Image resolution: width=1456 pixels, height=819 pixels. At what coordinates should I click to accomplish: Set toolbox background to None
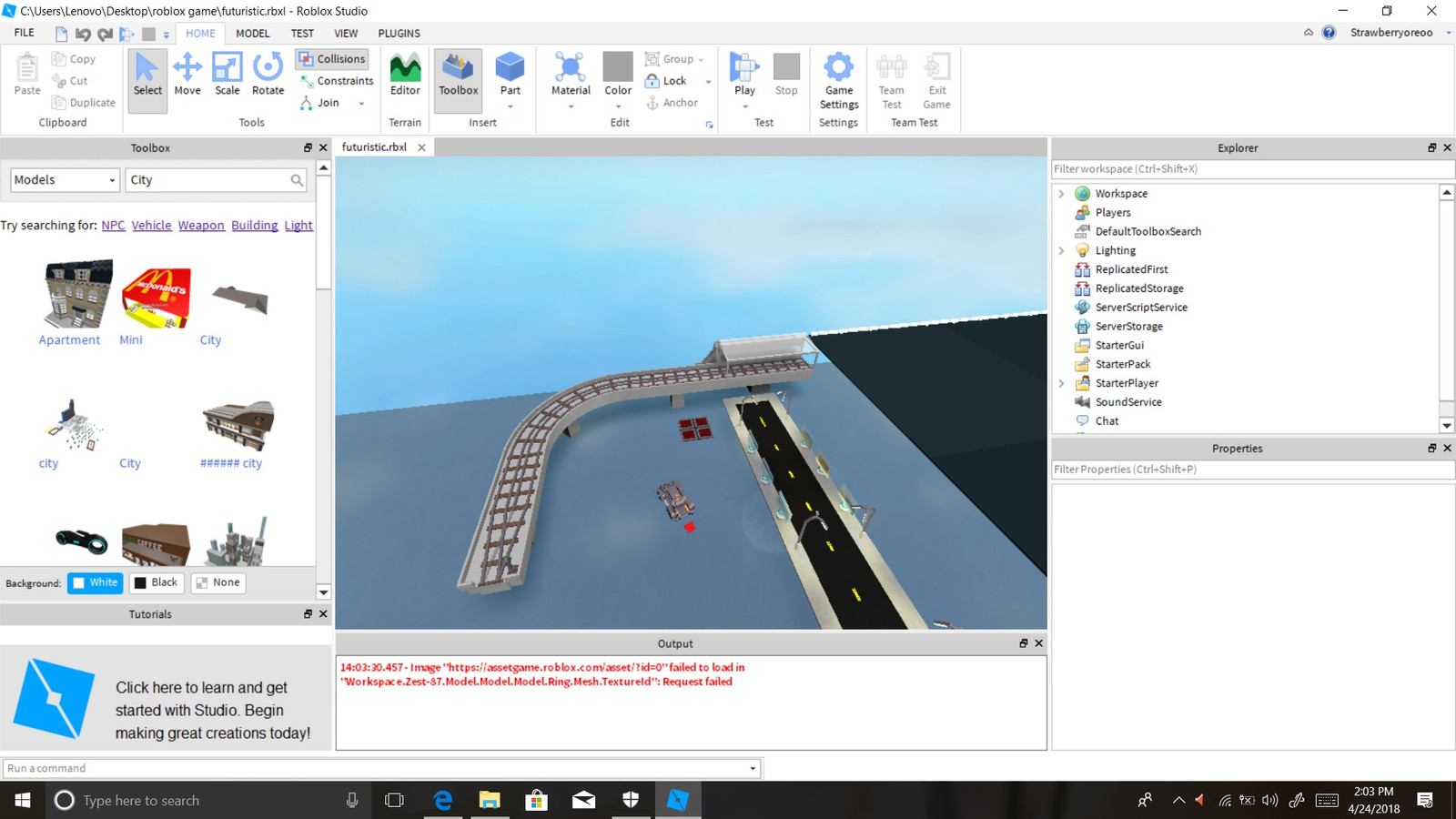tap(218, 582)
